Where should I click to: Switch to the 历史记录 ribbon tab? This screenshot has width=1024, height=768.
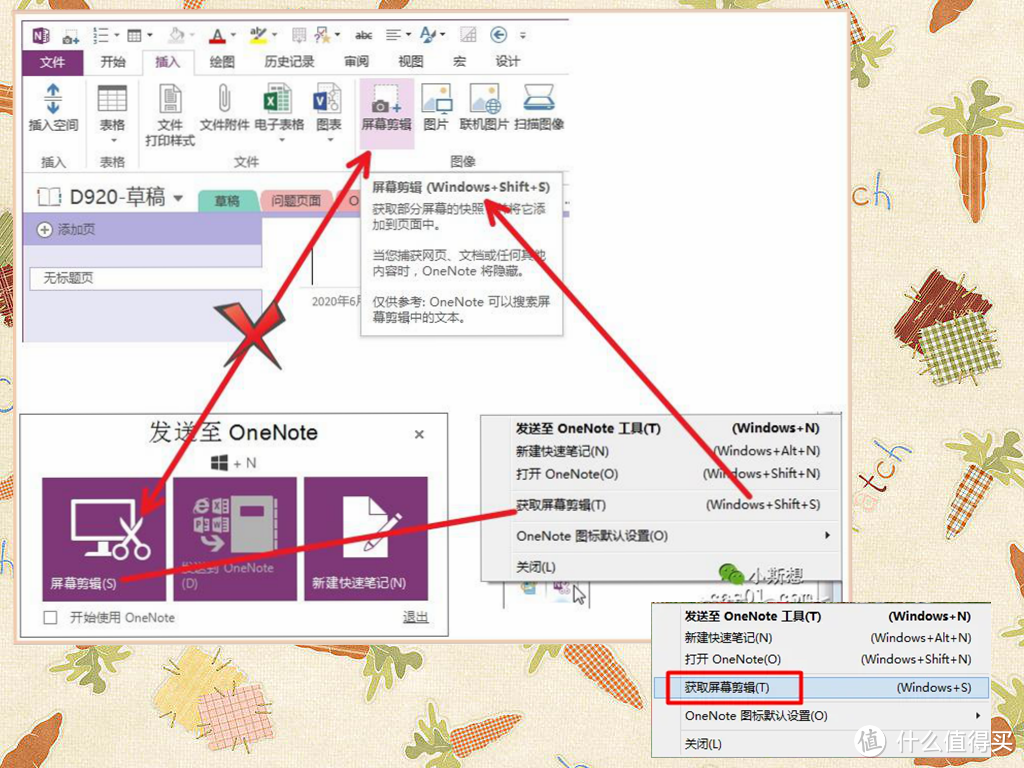tap(289, 62)
